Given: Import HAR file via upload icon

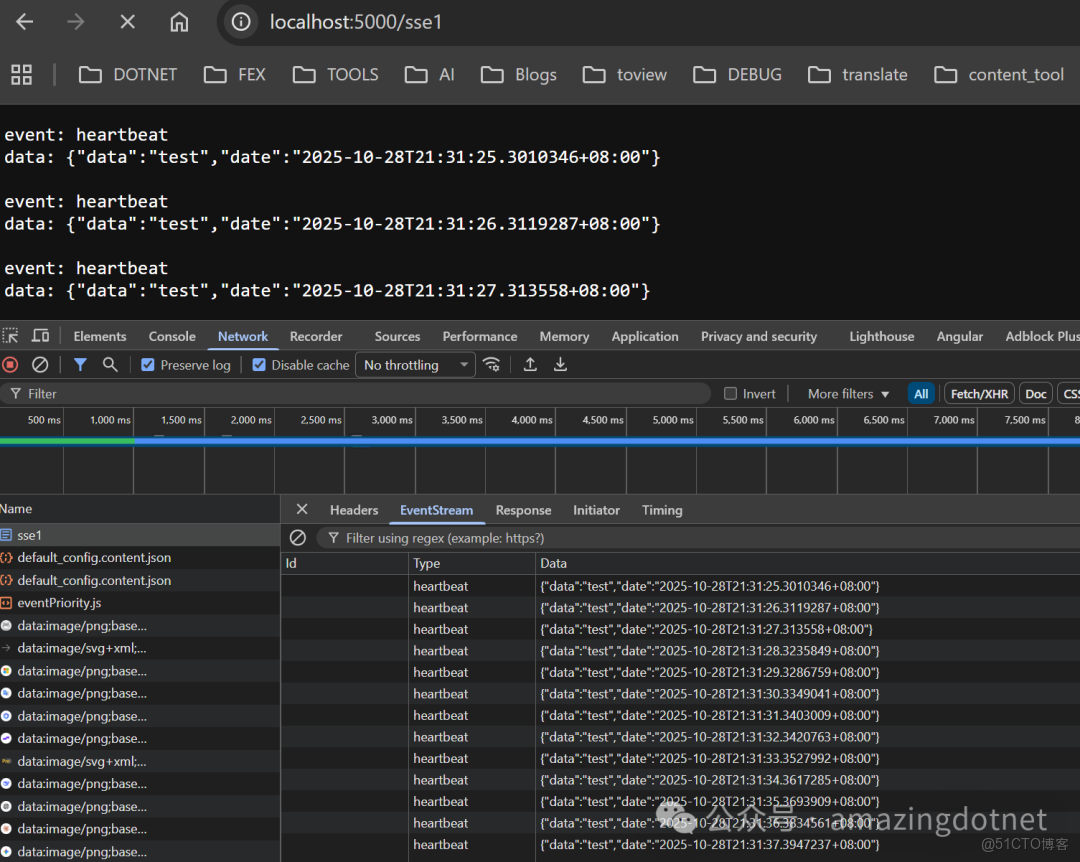Looking at the screenshot, I should (530, 364).
